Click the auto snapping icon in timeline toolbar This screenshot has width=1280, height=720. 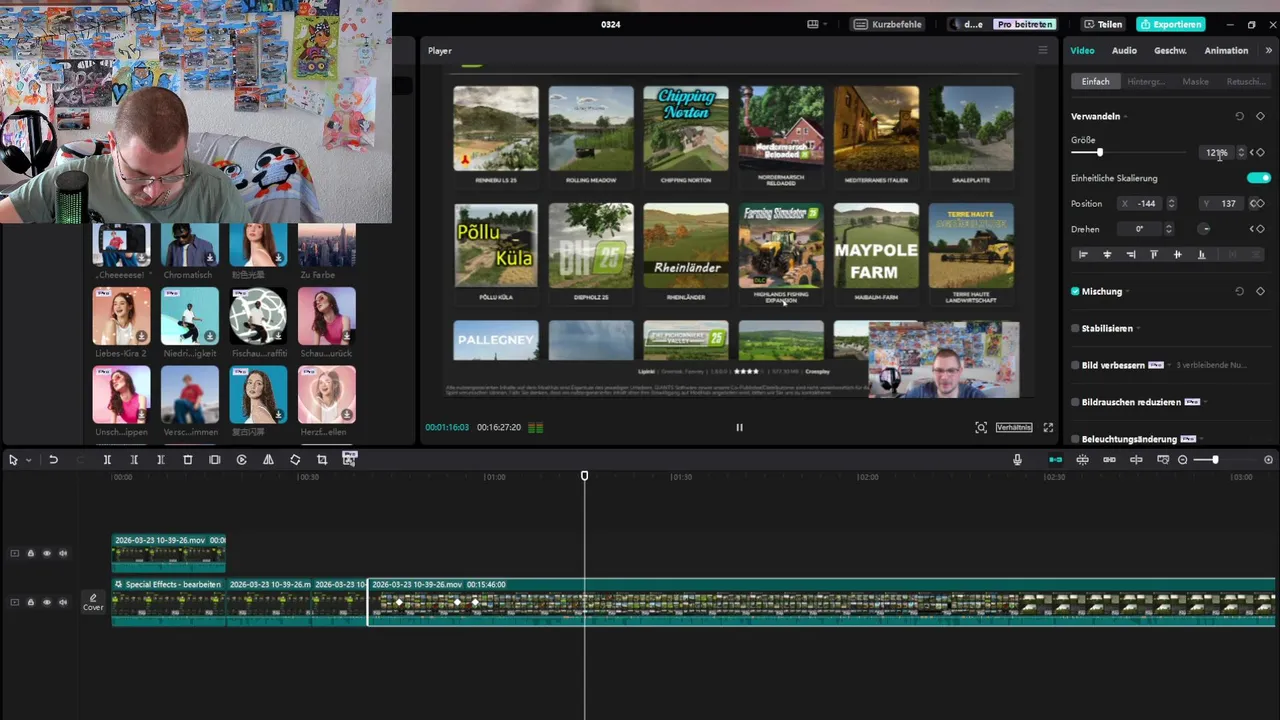pos(1082,460)
